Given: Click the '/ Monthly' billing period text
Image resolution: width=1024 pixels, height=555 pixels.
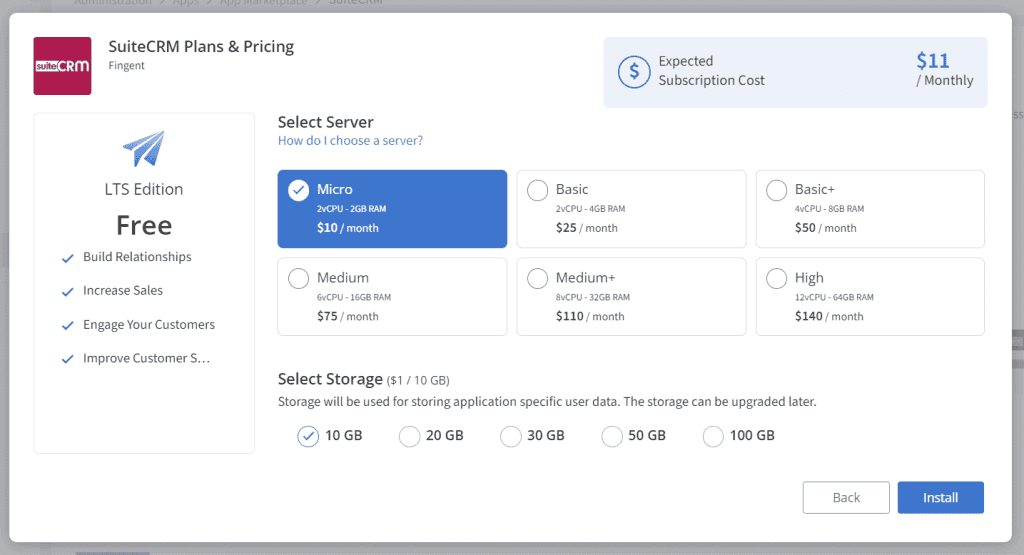Looking at the screenshot, I should (x=944, y=80).
